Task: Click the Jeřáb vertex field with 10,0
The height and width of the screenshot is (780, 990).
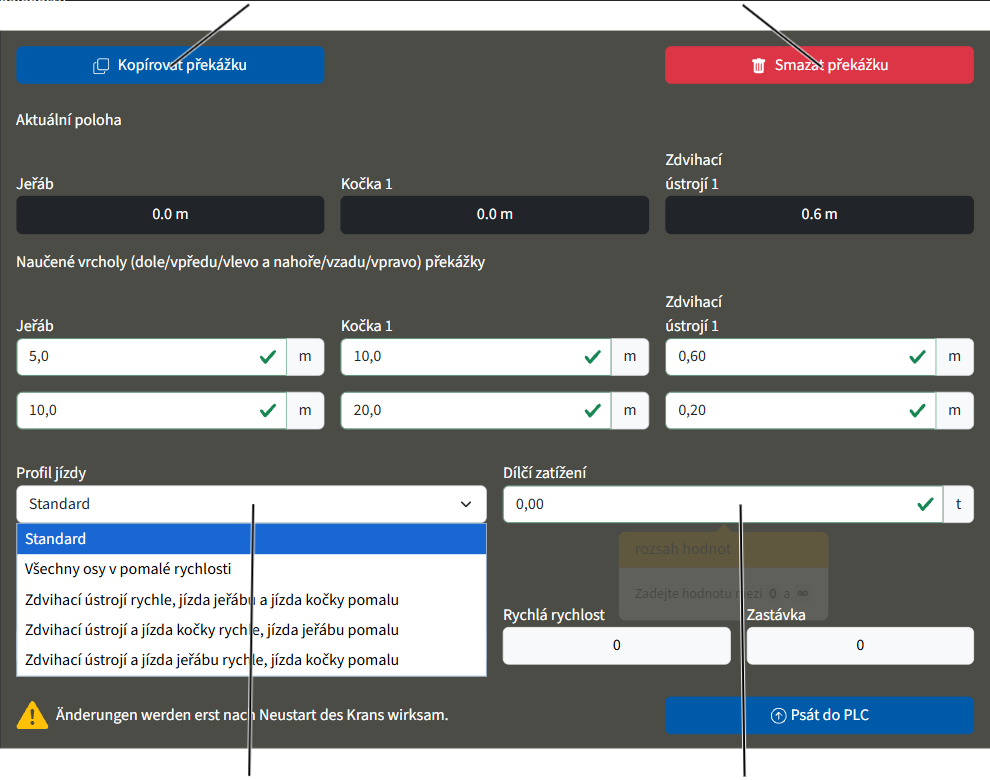Action: (152, 411)
